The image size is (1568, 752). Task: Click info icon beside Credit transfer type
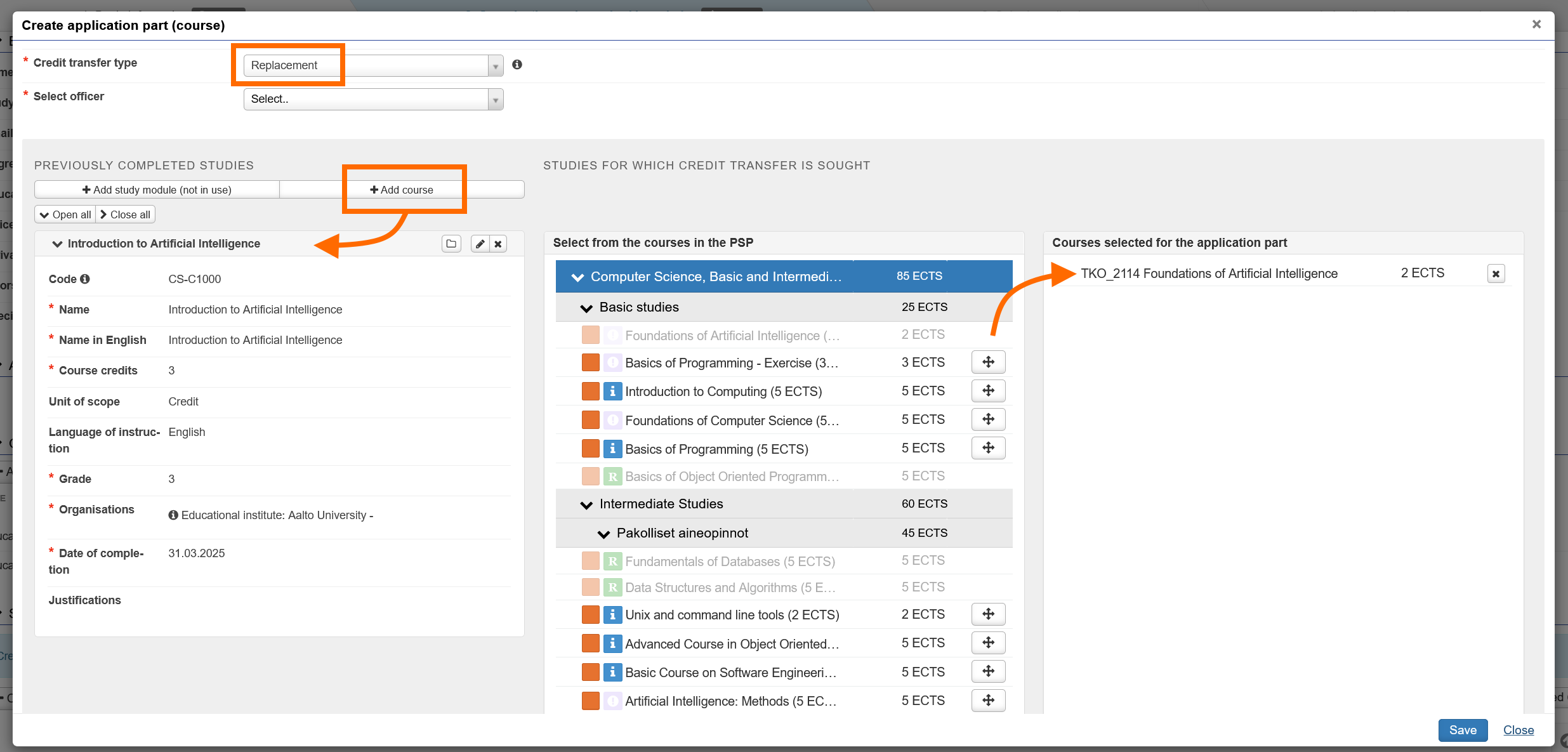(x=517, y=65)
